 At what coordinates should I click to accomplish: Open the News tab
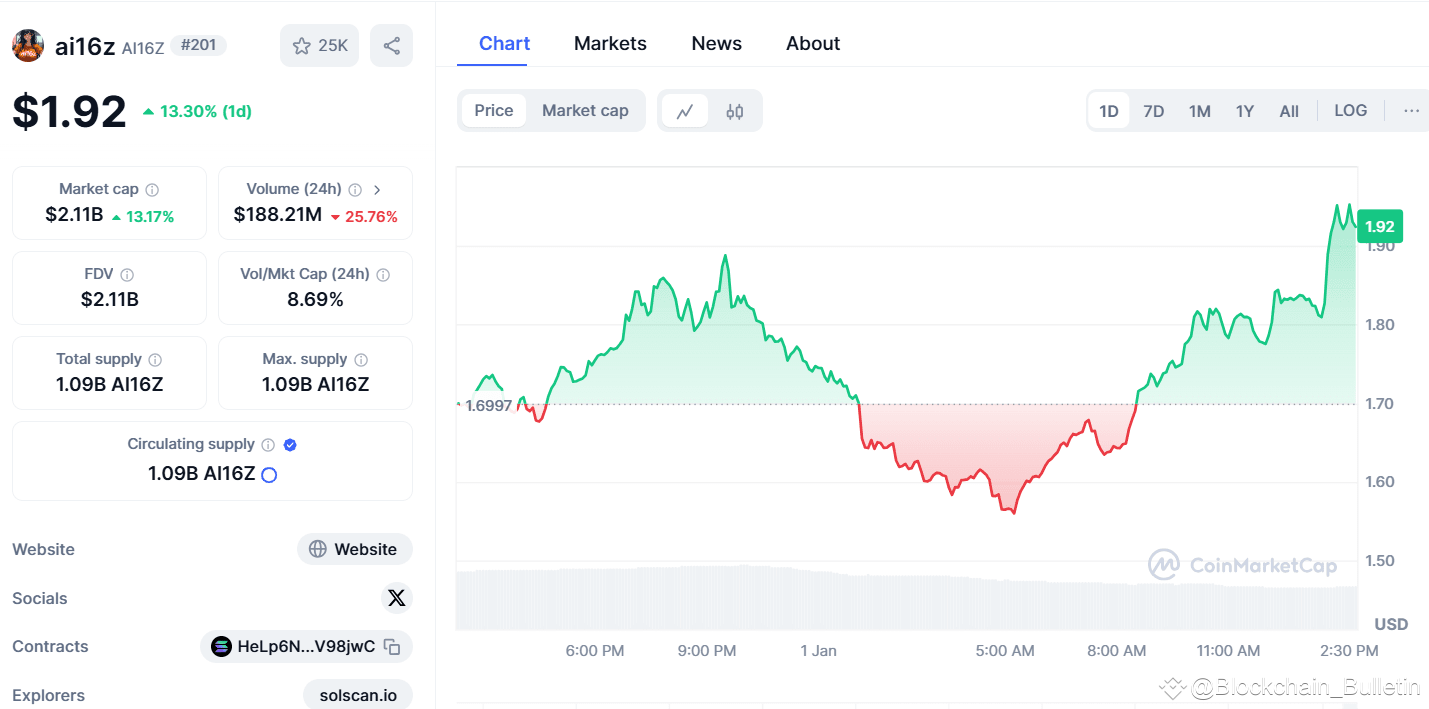[x=716, y=43]
